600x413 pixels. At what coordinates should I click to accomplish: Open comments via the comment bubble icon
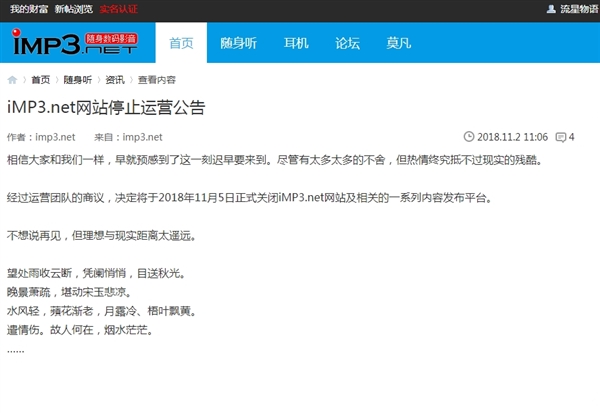tap(561, 137)
